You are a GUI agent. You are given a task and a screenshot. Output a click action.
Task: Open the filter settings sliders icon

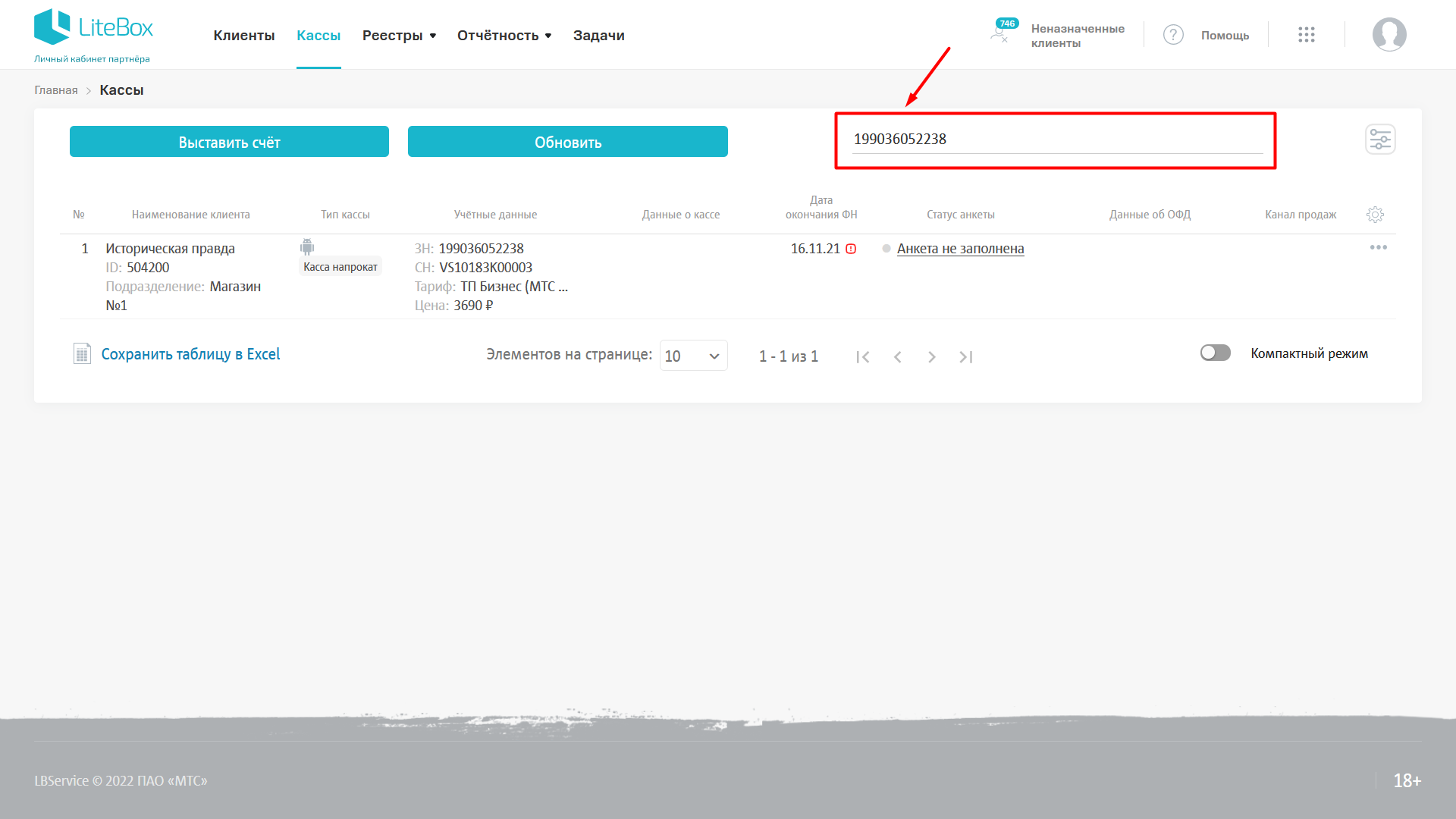click(1380, 140)
